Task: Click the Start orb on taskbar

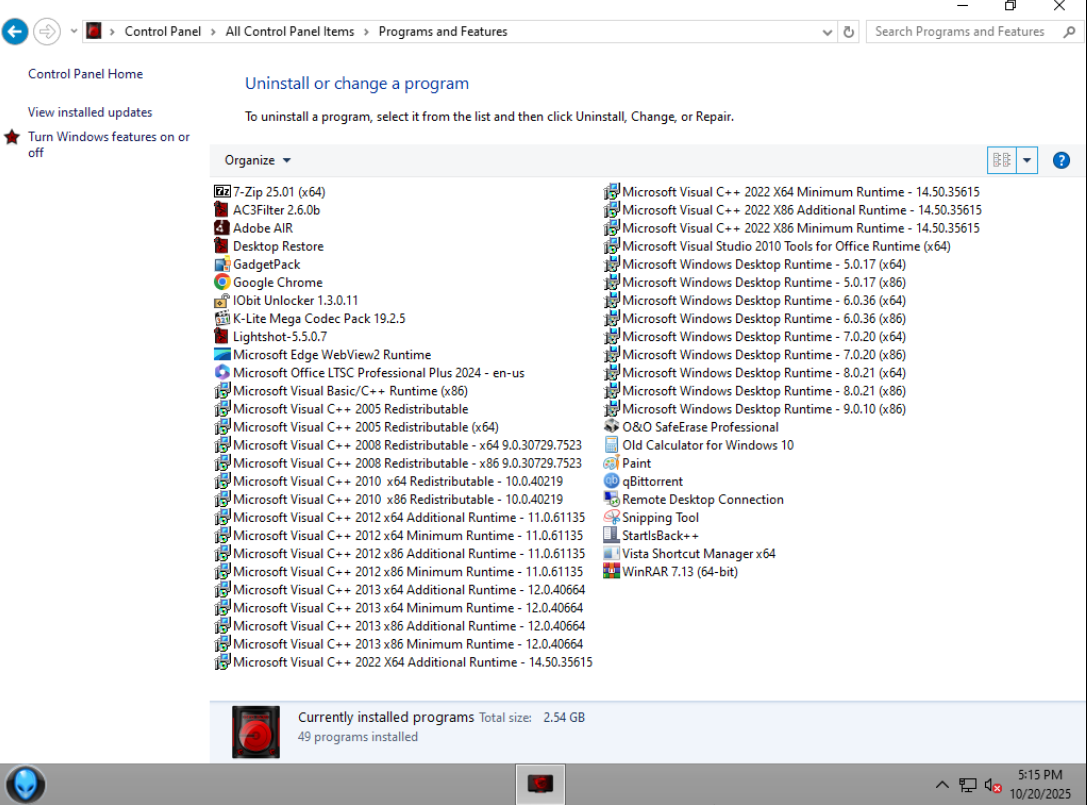Action: (x=26, y=784)
